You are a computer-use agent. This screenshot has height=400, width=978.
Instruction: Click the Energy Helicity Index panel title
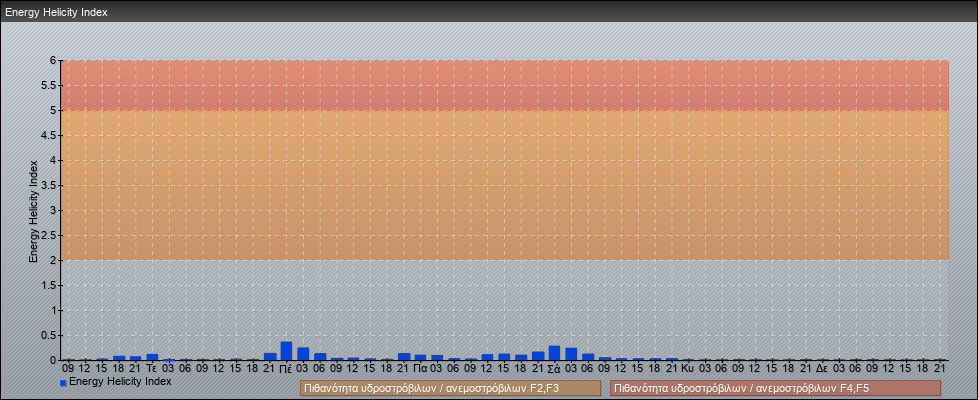click(56, 12)
